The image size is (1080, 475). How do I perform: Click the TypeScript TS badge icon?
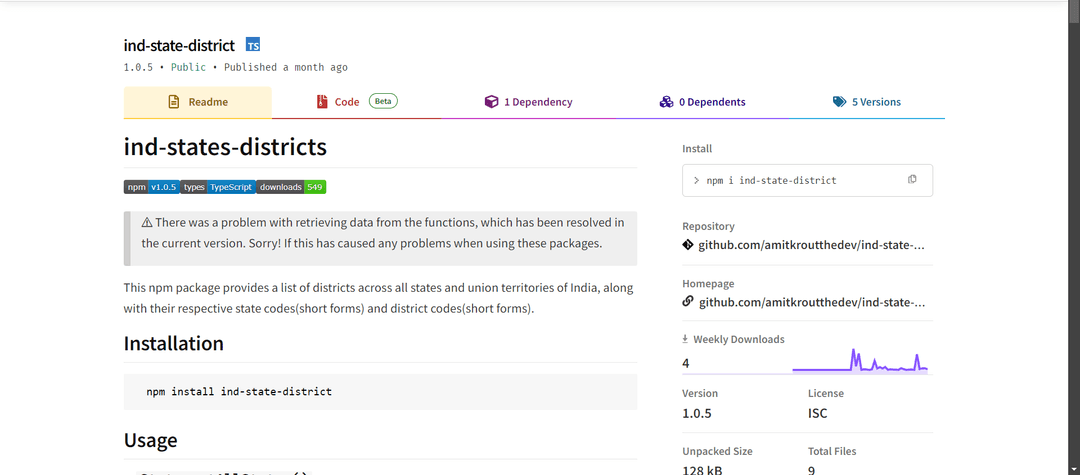[253, 45]
